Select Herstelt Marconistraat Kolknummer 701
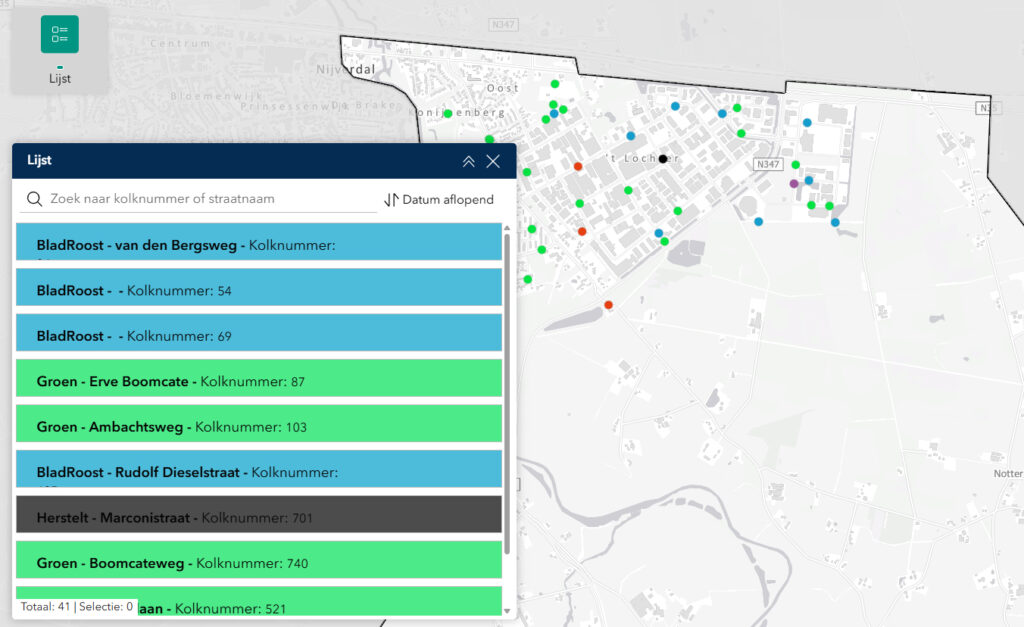 pos(258,518)
